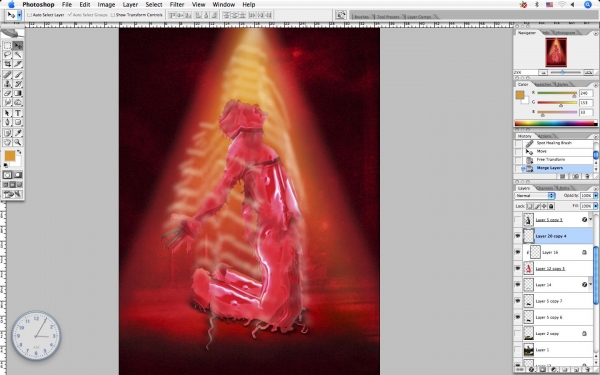
Task: Click the Navigator zoom in button
Action: (588, 72)
